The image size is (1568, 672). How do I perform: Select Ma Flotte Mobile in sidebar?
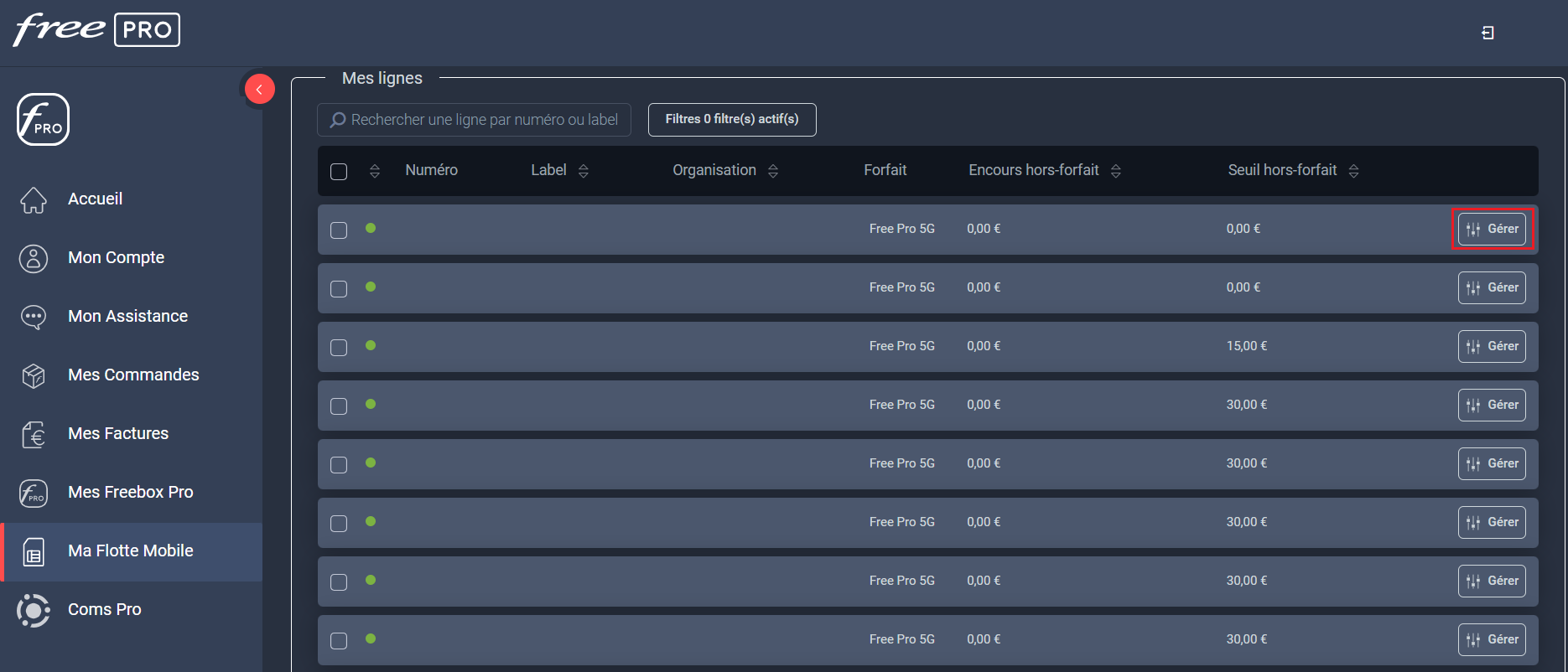point(131,551)
